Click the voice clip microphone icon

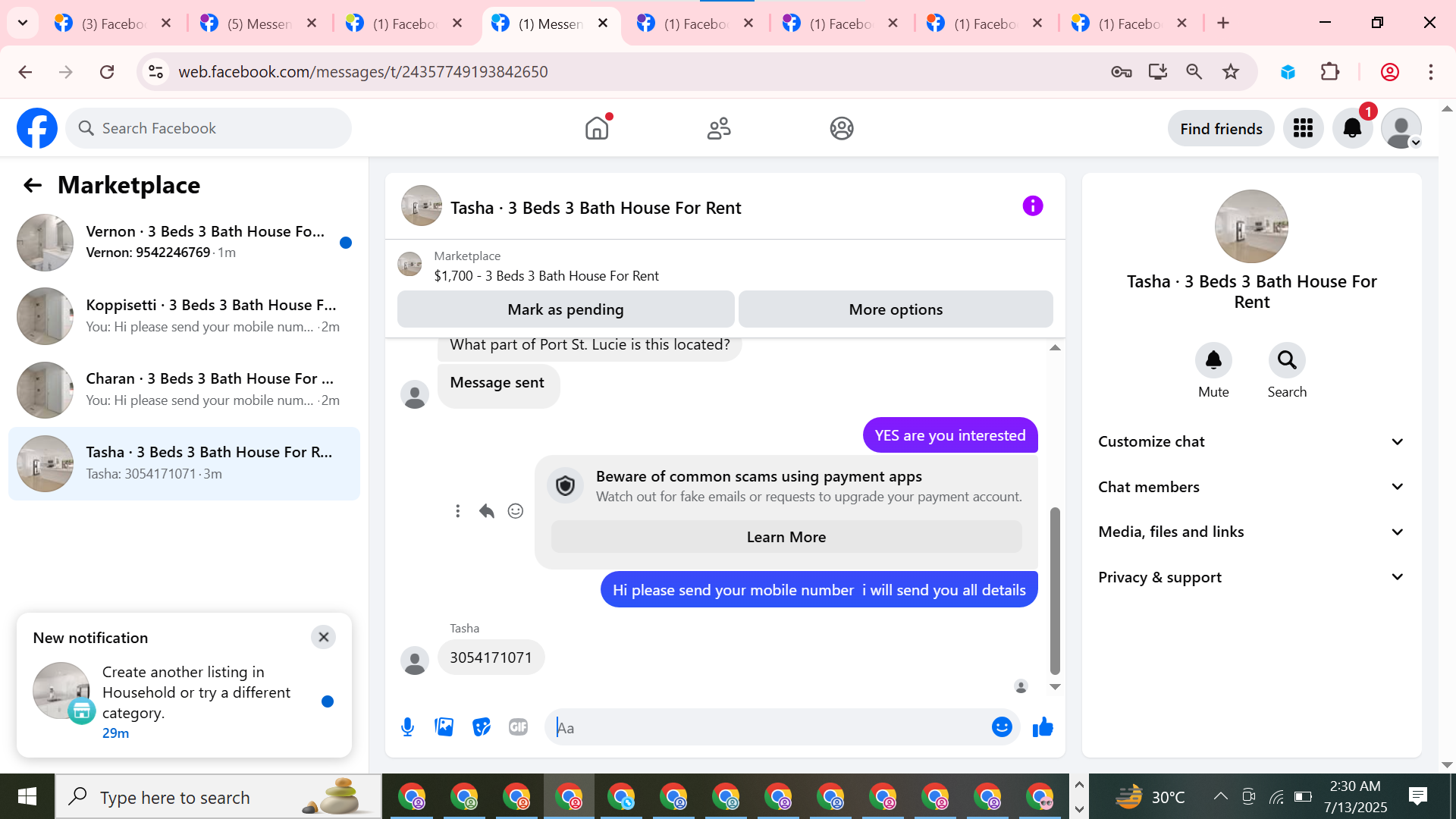407,727
